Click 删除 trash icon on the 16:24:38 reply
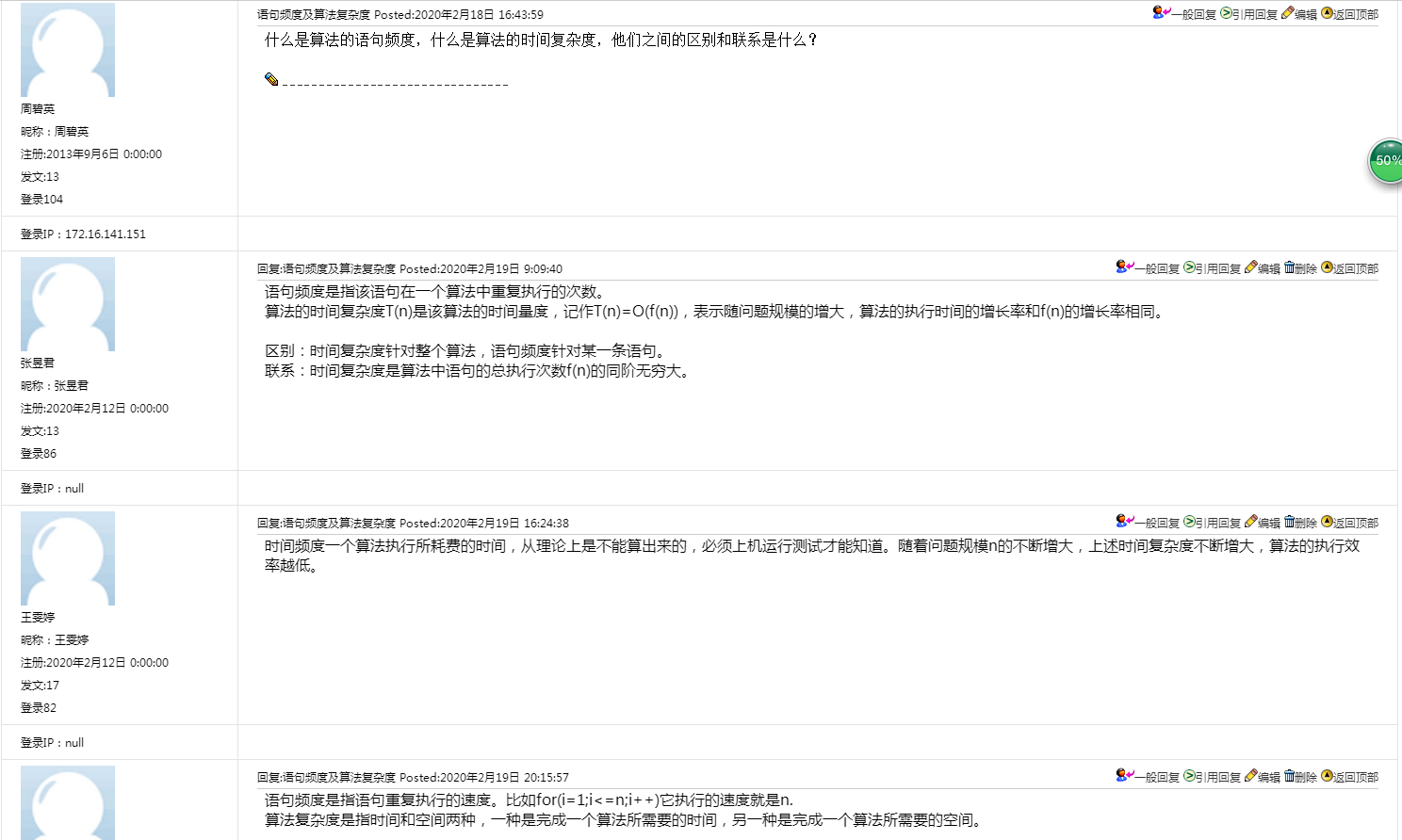The height and width of the screenshot is (840, 1402). click(x=1289, y=521)
